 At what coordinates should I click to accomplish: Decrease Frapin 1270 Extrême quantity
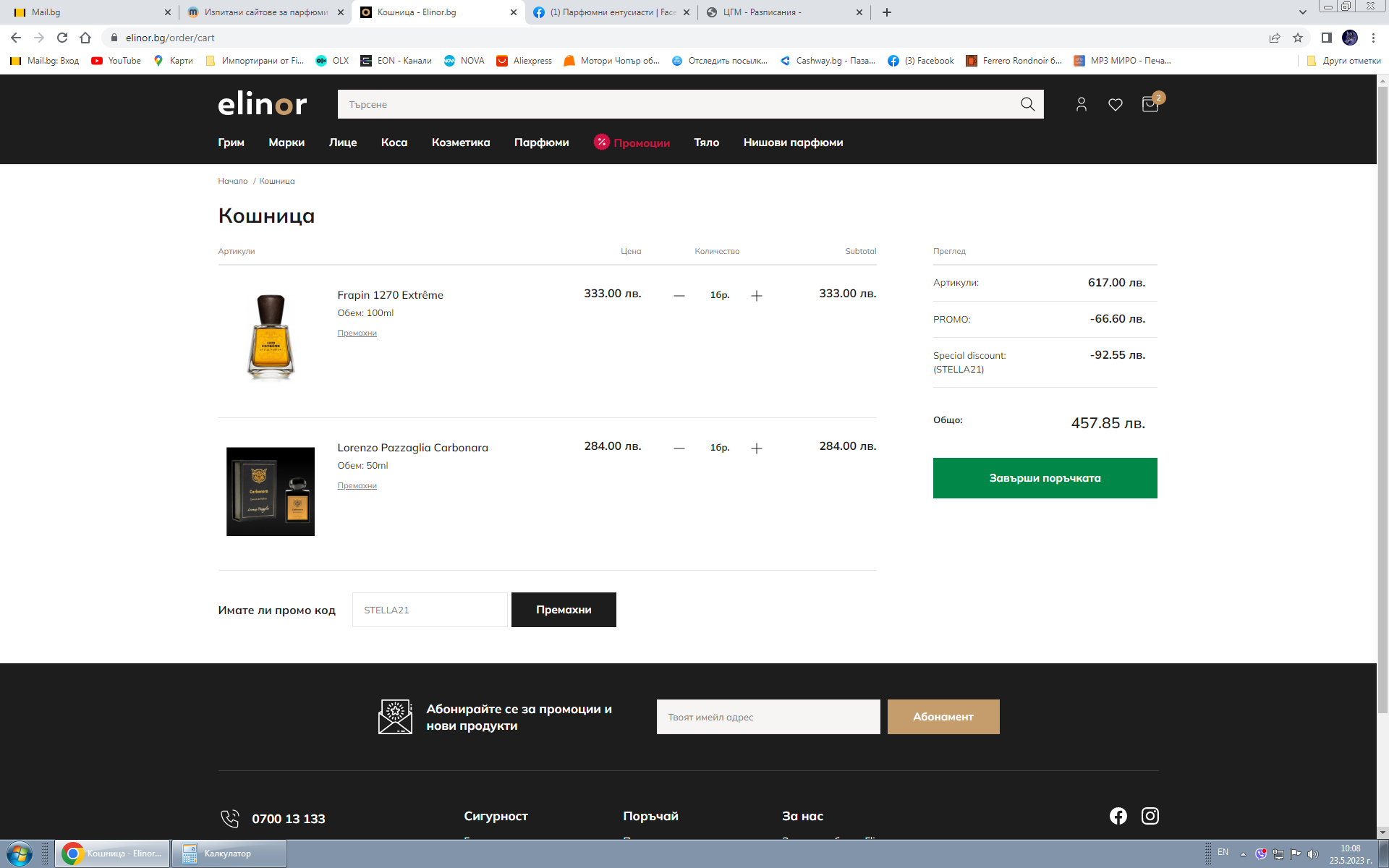pyautogui.click(x=679, y=295)
